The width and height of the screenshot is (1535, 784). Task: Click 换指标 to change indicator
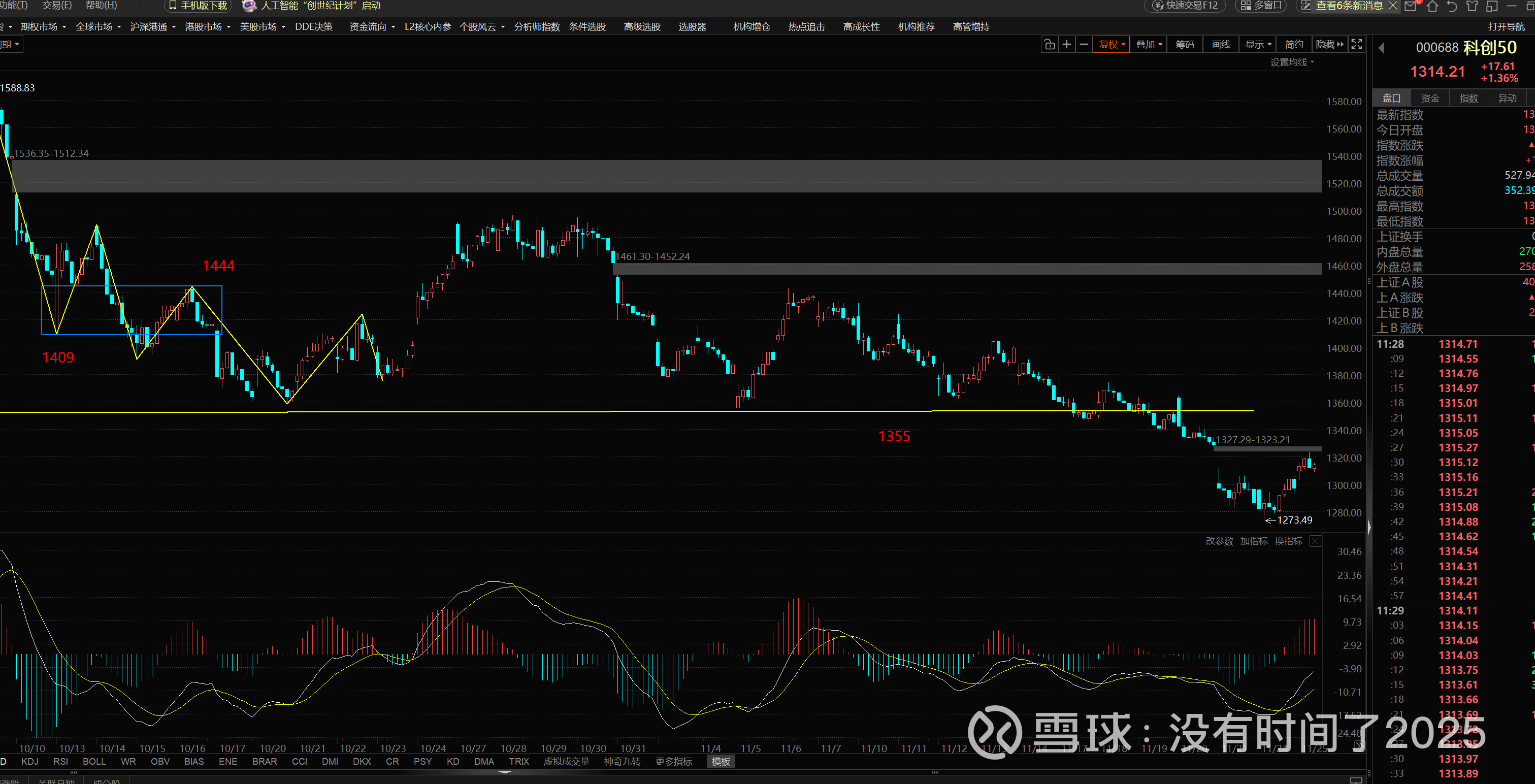coord(1288,541)
